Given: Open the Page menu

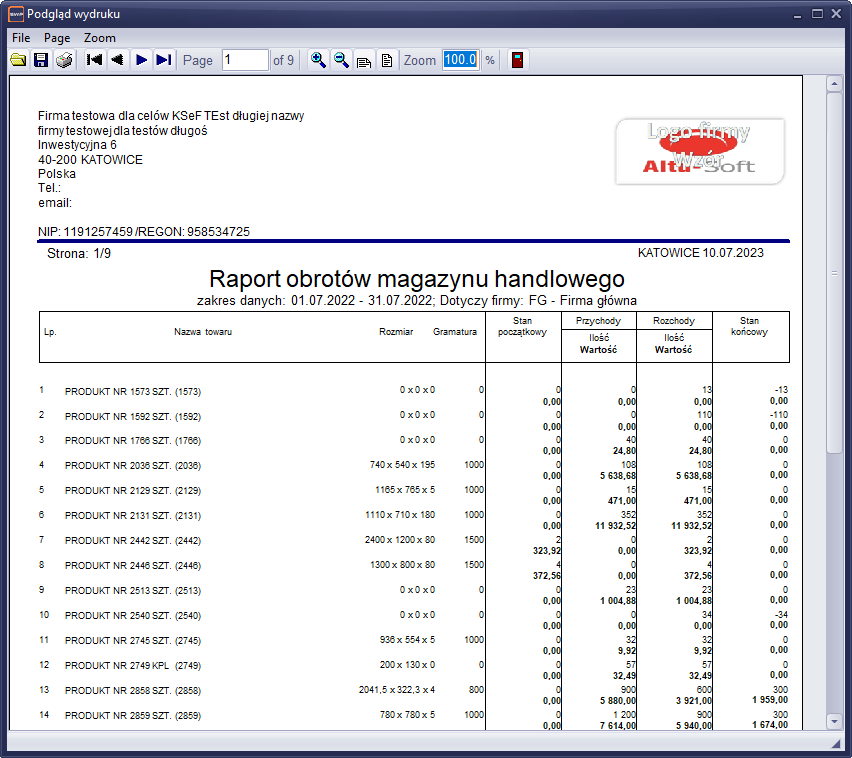Looking at the screenshot, I should click(x=57, y=37).
